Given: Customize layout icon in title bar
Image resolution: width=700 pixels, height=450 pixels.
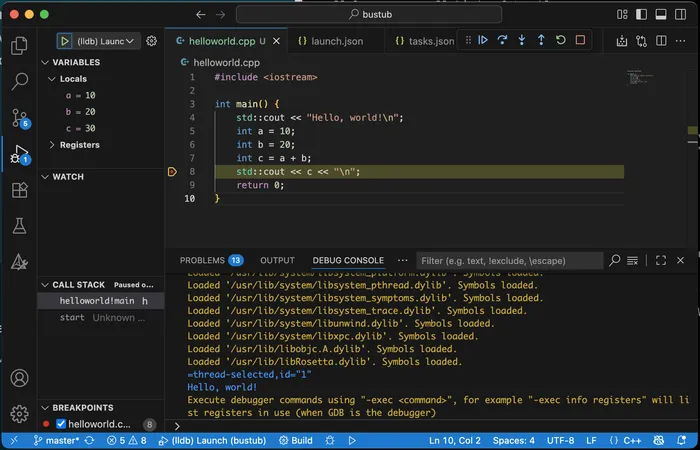Looking at the screenshot, I should [622, 14].
